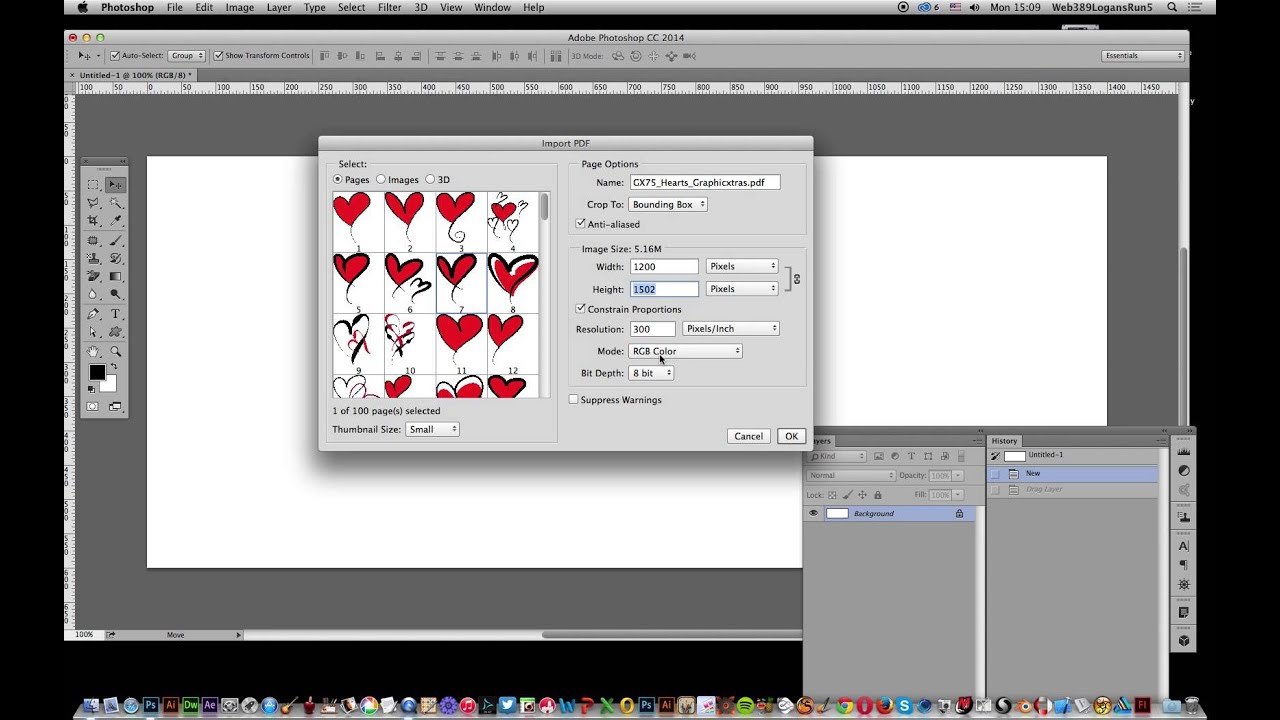1280x720 pixels.
Task: Change screen mode in toolbox
Action: tap(115, 406)
